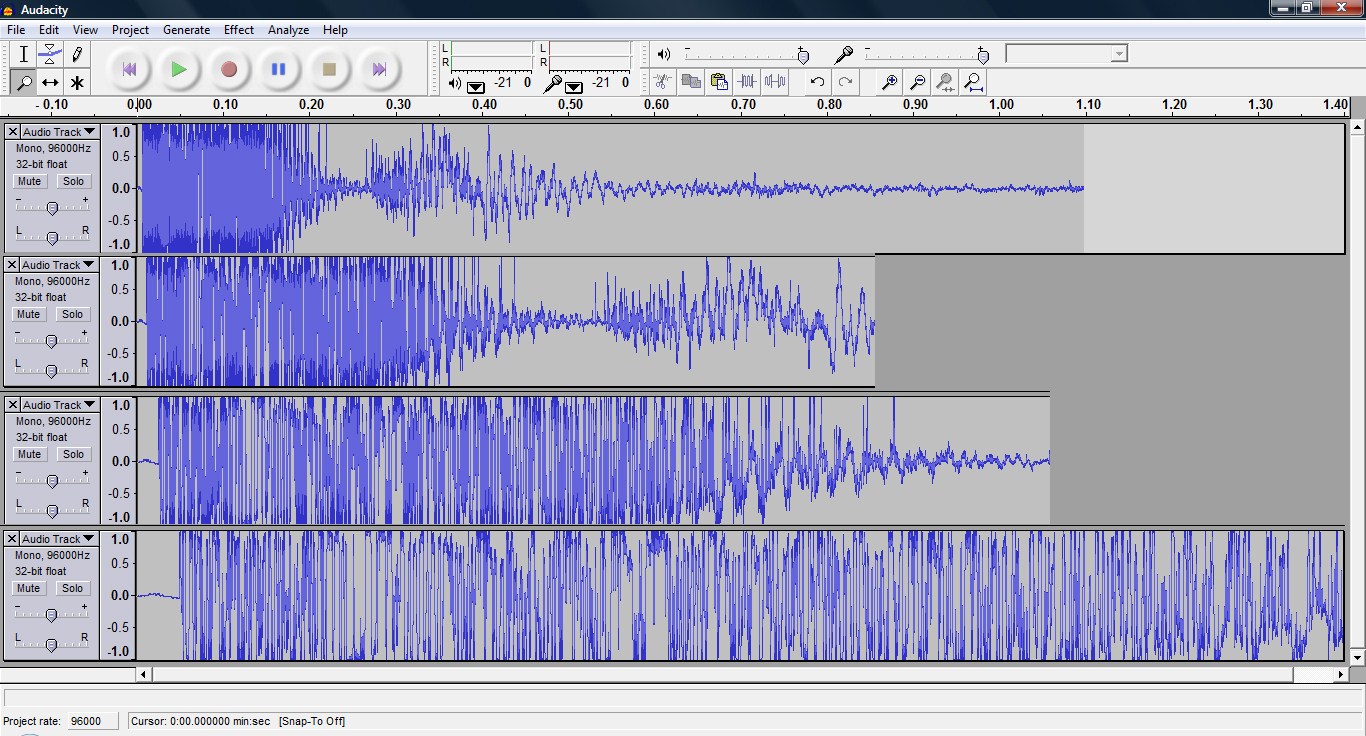Solo the second audio track
This screenshot has height=736, width=1366.
coord(73,314)
